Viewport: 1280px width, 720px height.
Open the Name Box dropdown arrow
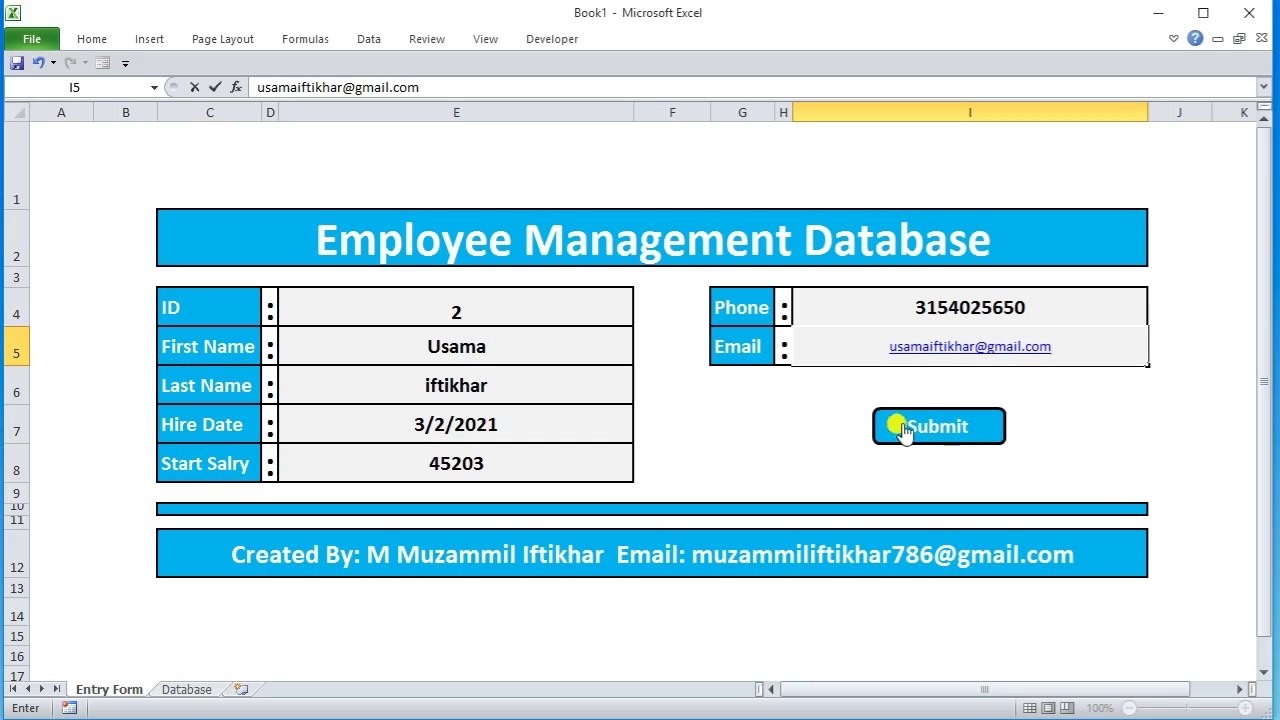154,88
